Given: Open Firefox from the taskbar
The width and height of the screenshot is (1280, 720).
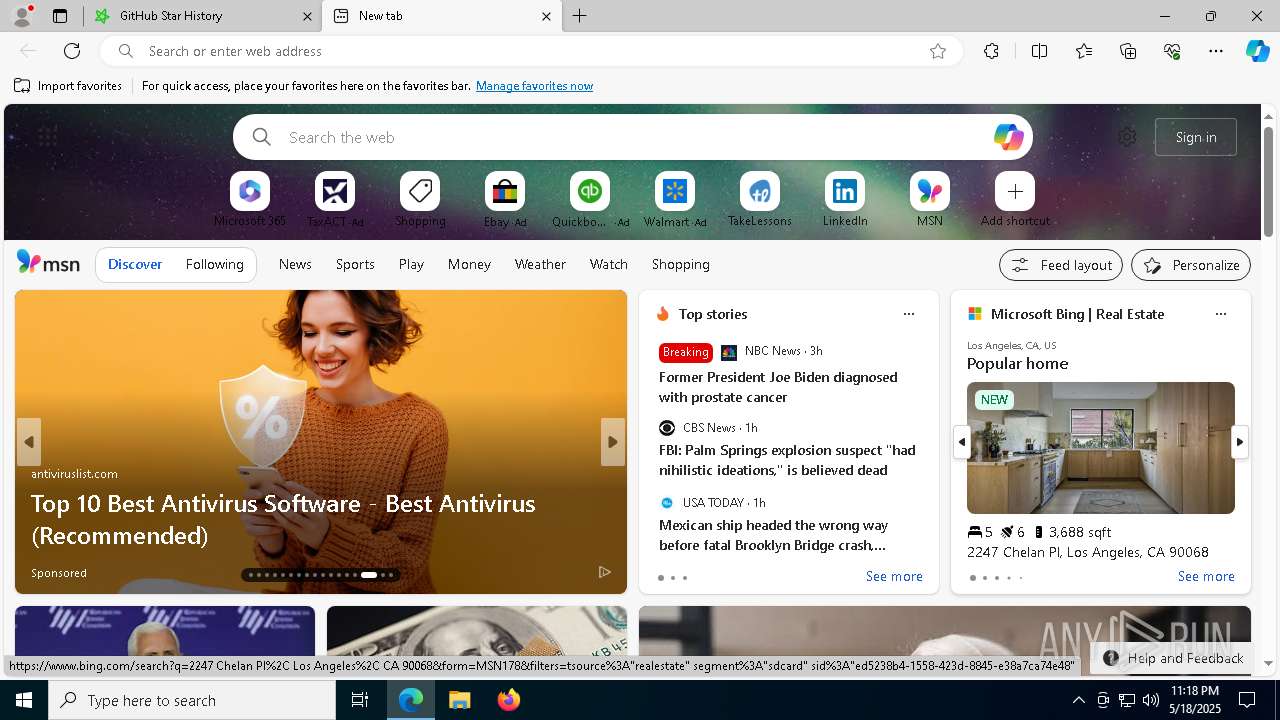Looking at the screenshot, I should (509, 700).
